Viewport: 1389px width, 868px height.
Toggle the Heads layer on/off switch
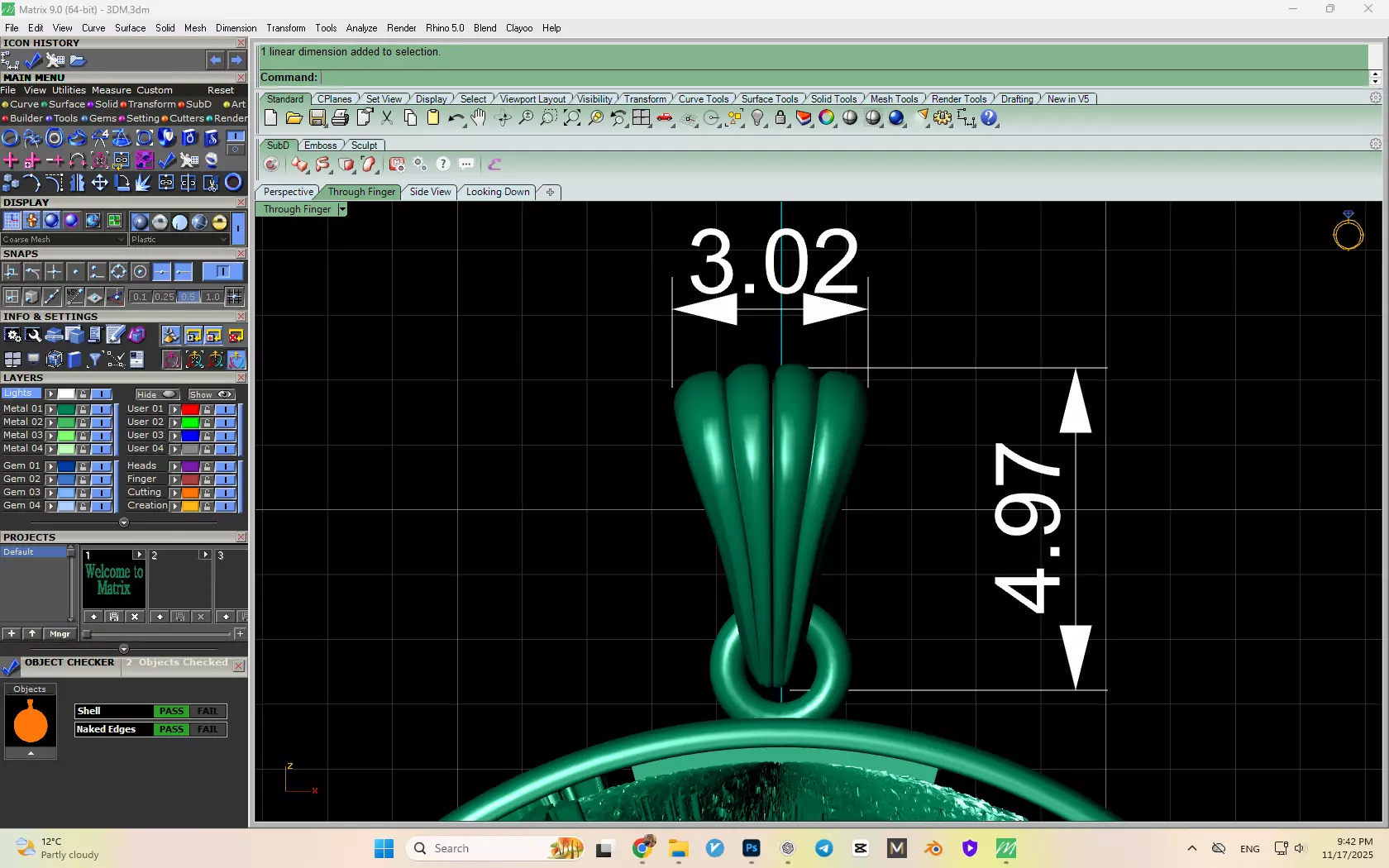(x=226, y=466)
